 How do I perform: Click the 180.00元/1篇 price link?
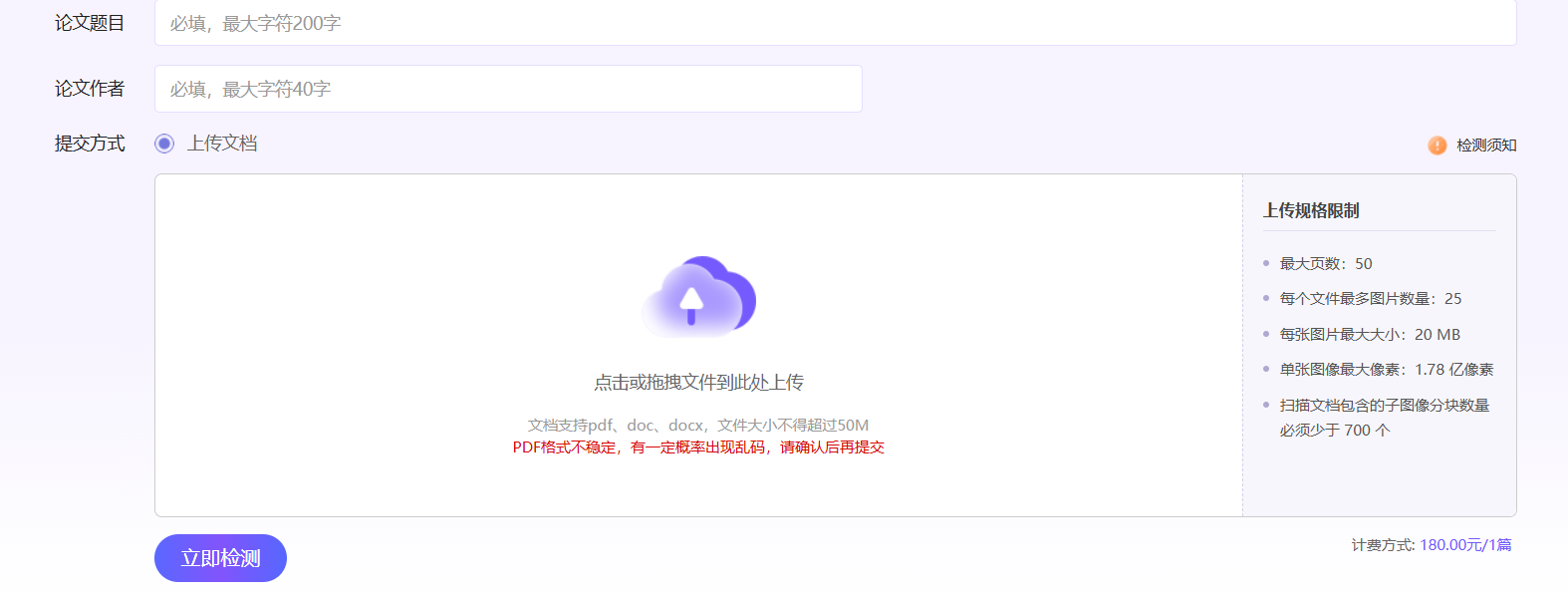(1465, 545)
